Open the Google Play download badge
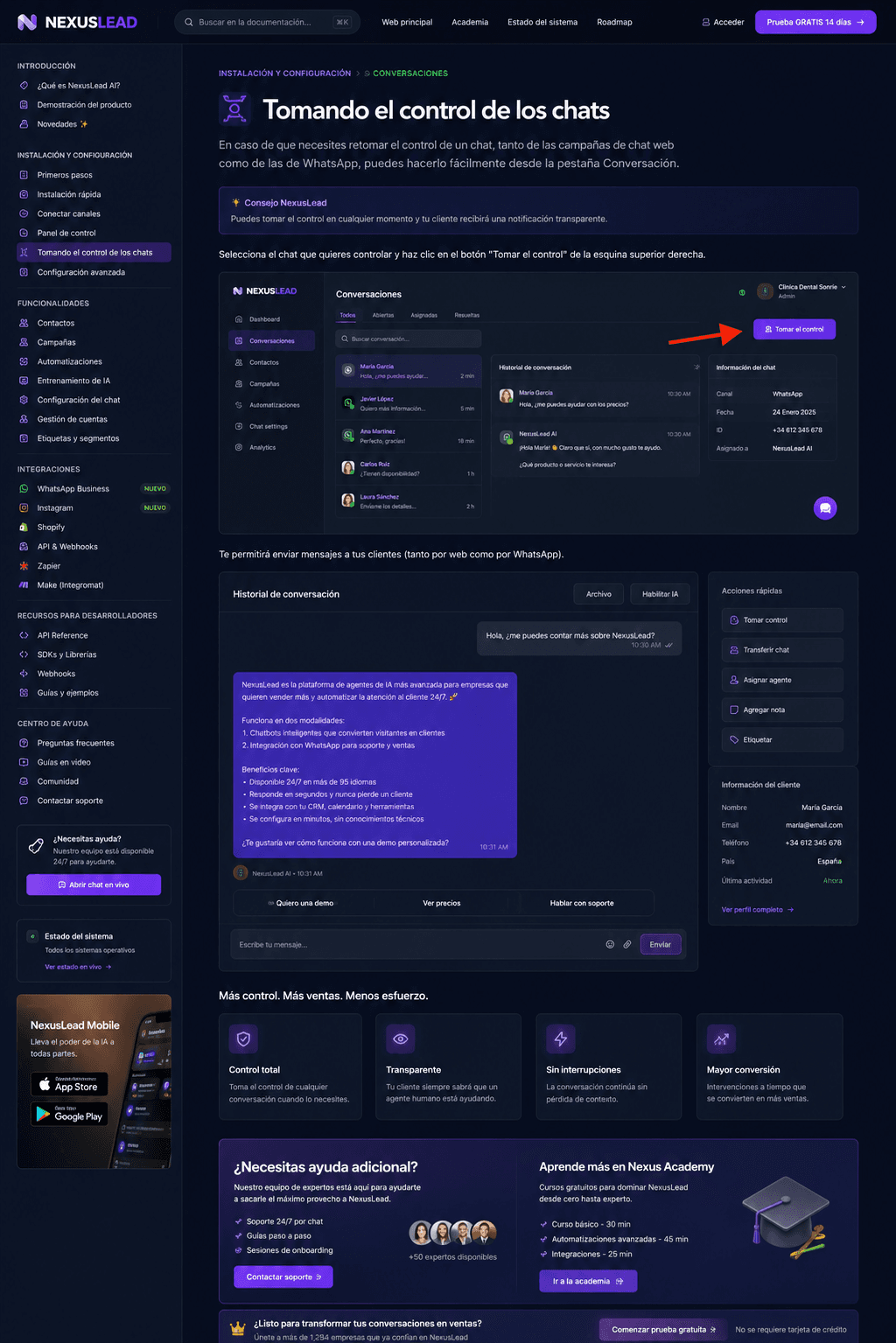The width and height of the screenshot is (896, 1343). [x=69, y=1114]
